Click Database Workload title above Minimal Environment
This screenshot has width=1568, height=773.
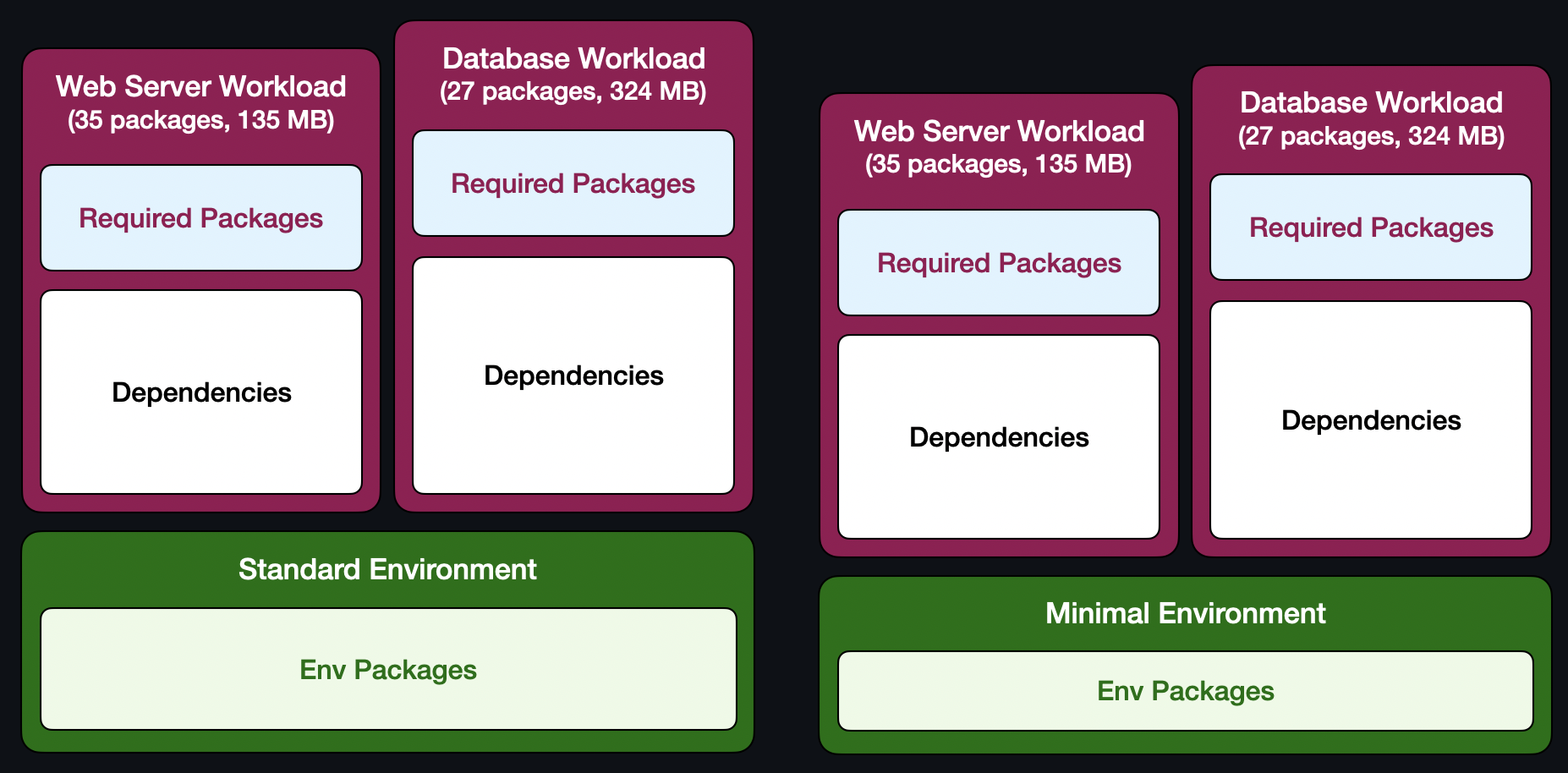pyautogui.click(x=1371, y=102)
